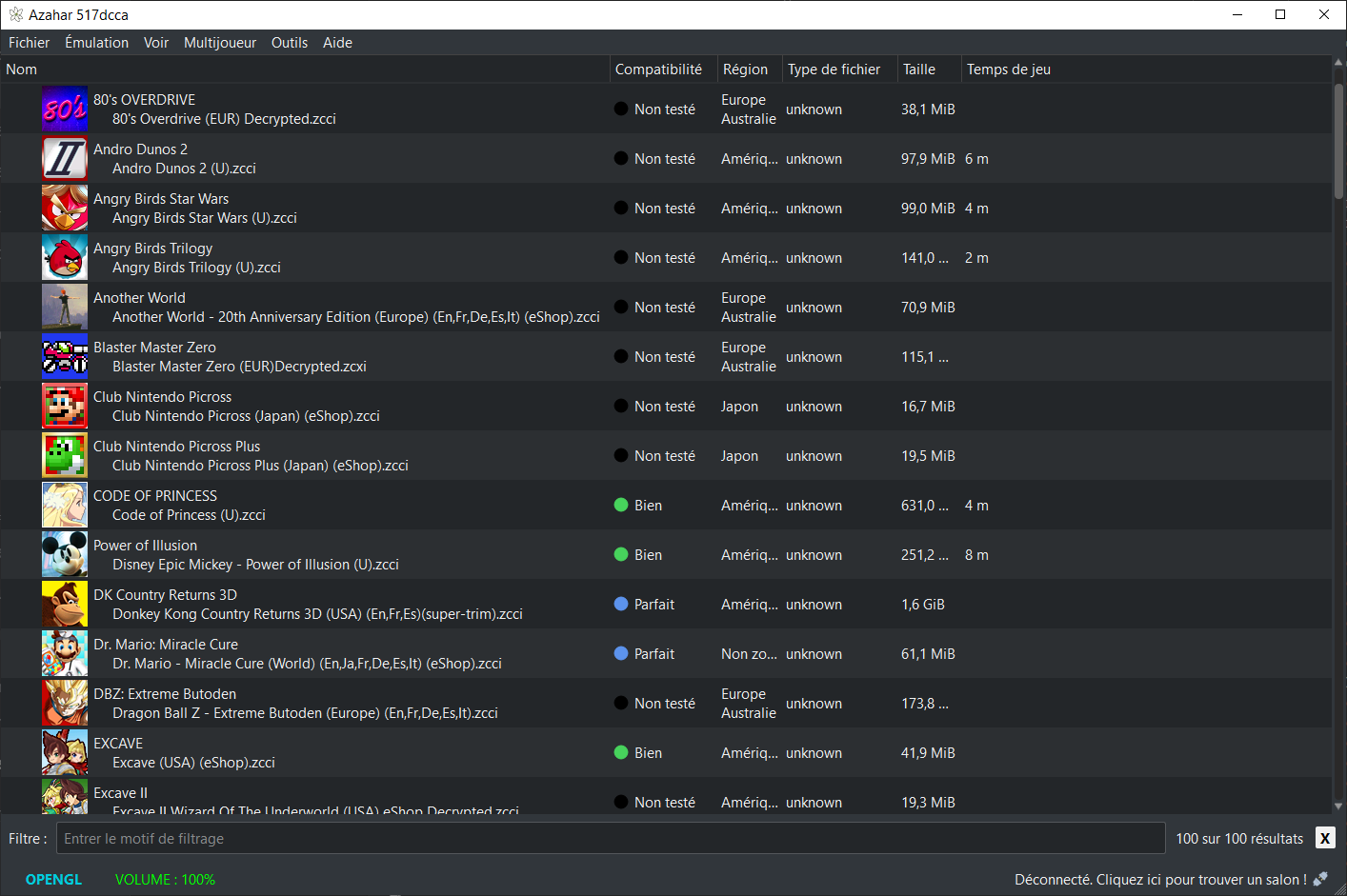Toggle the OPENGL graphics API indicator
Image resolution: width=1347 pixels, height=896 pixels.
(x=53, y=880)
